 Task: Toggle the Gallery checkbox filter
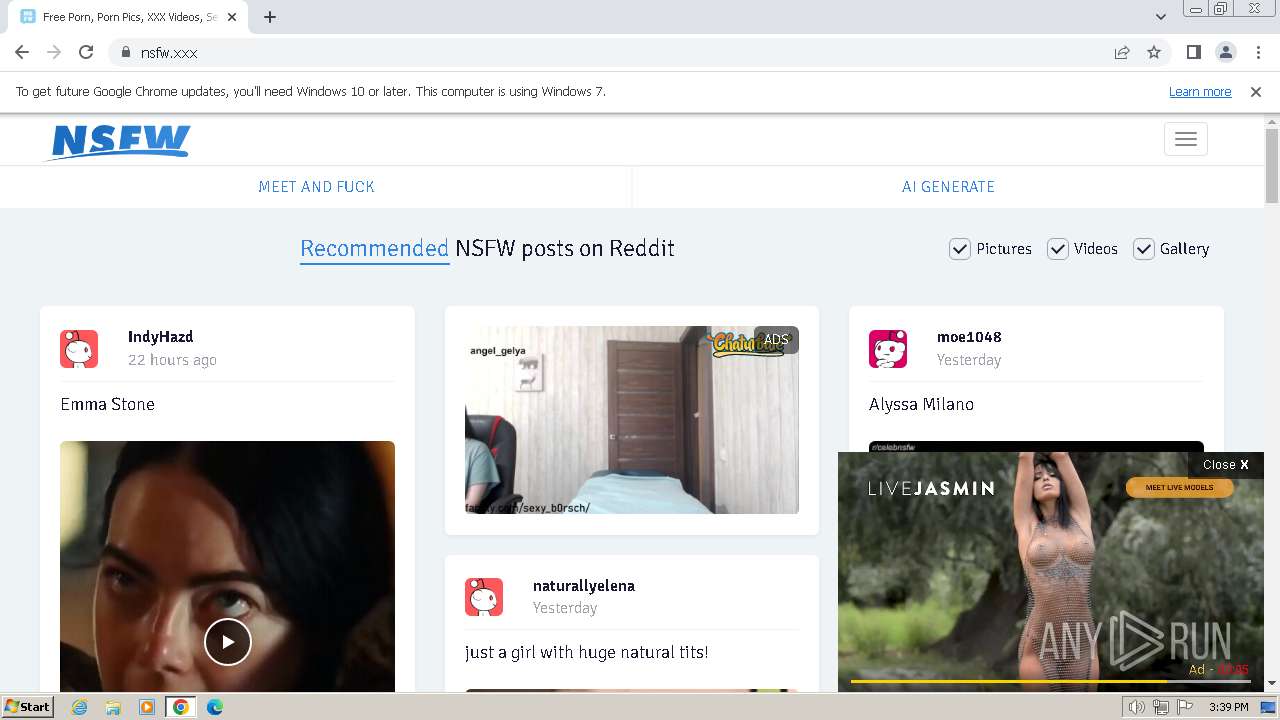click(1144, 249)
